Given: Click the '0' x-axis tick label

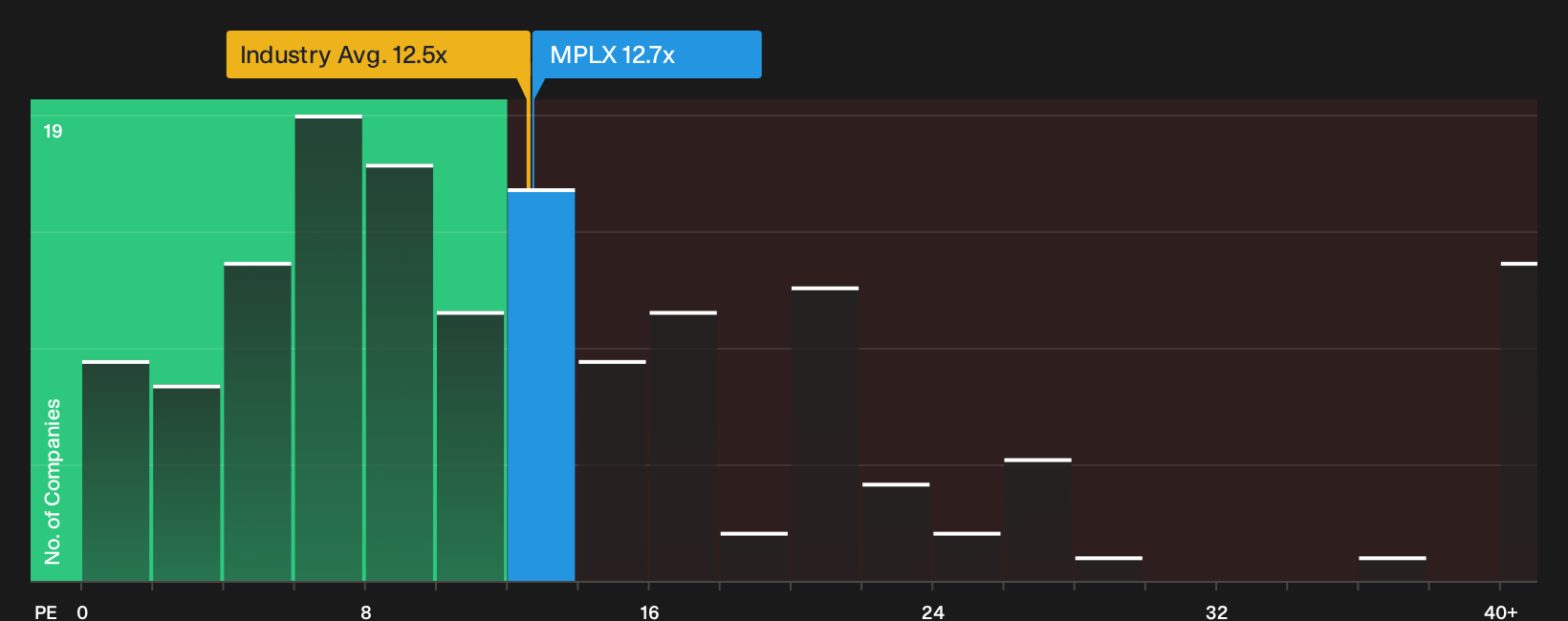Looking at the screenshot, I should [x=82, y=612].
